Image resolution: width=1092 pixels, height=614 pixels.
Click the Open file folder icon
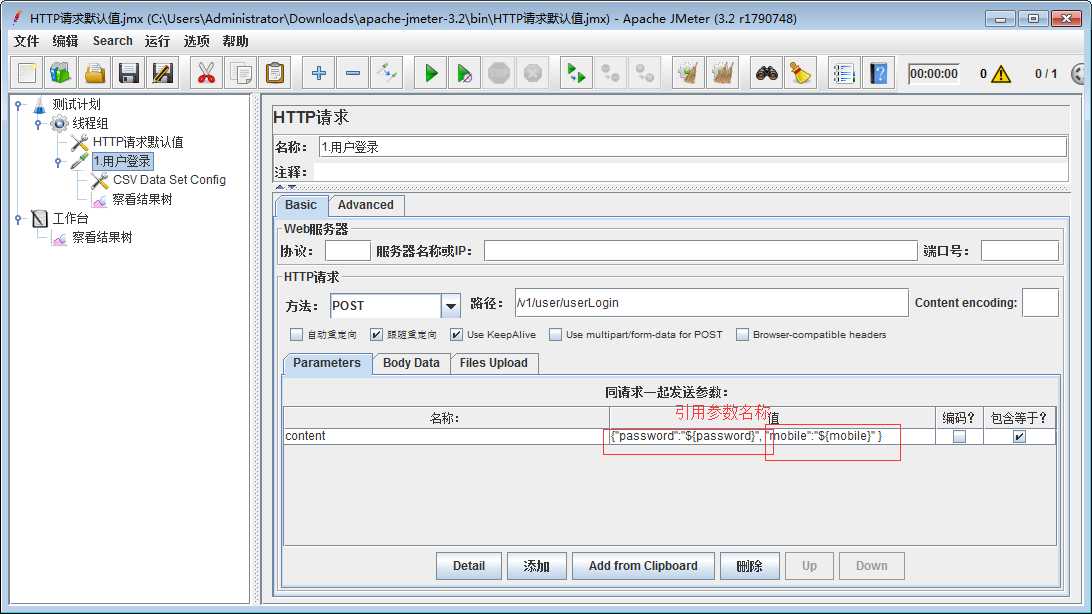(x=95, y=73)
